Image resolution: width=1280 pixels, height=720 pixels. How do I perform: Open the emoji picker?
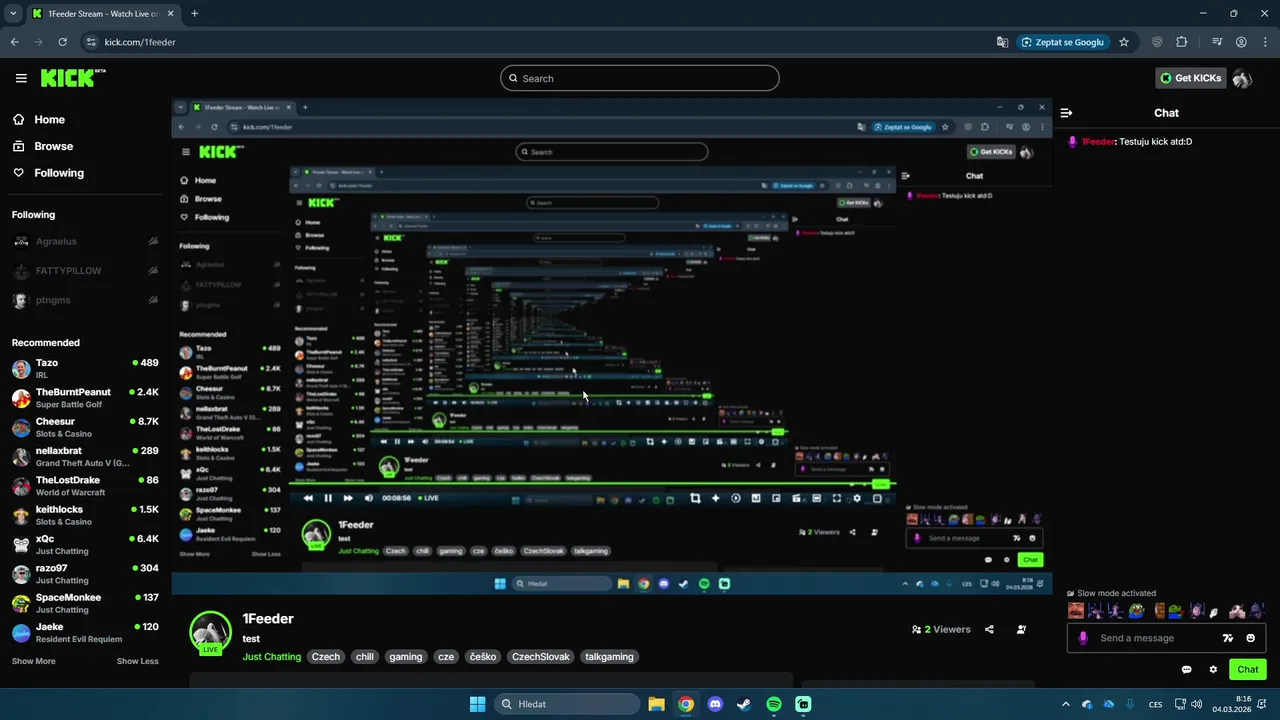point(1251,638)
